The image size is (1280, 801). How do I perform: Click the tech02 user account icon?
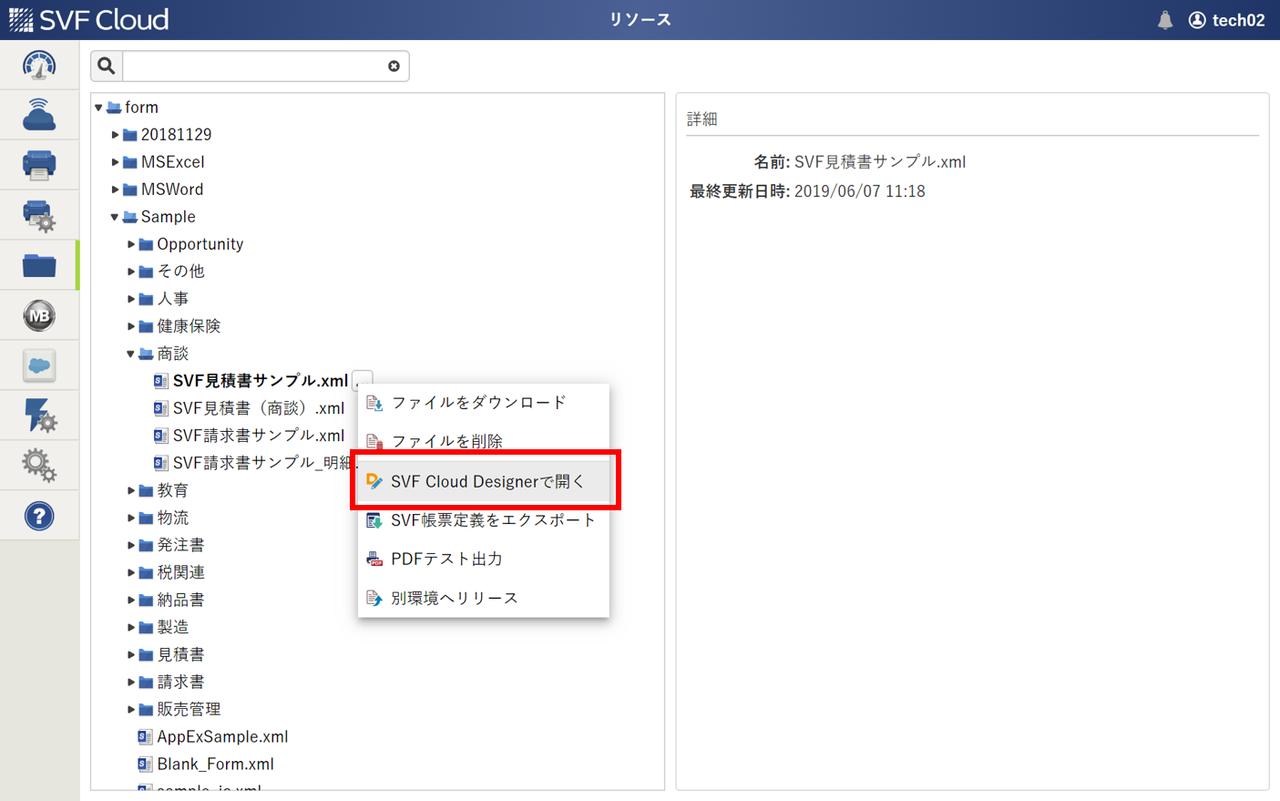pyautogui.click(x=1196, y=19)
